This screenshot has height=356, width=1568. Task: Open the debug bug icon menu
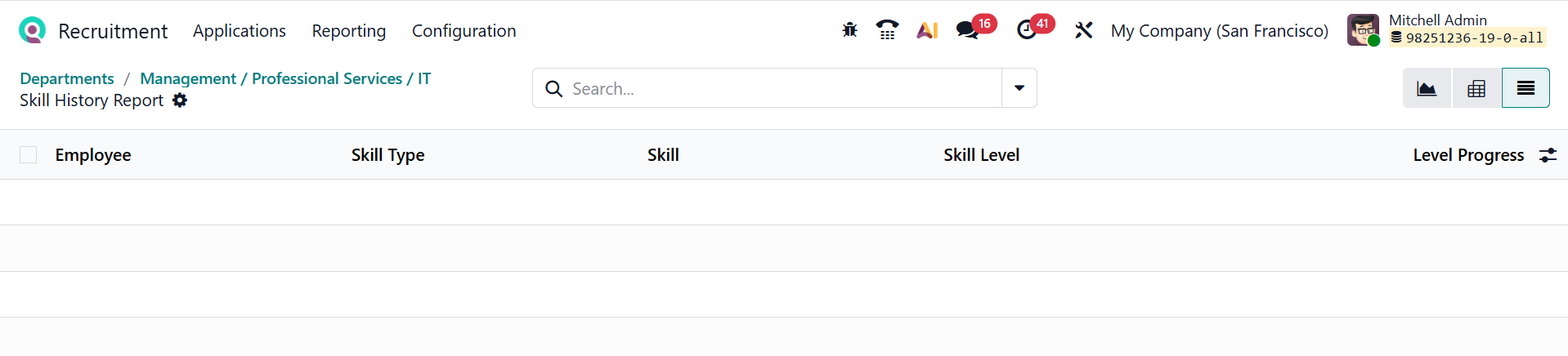[849, 31]
